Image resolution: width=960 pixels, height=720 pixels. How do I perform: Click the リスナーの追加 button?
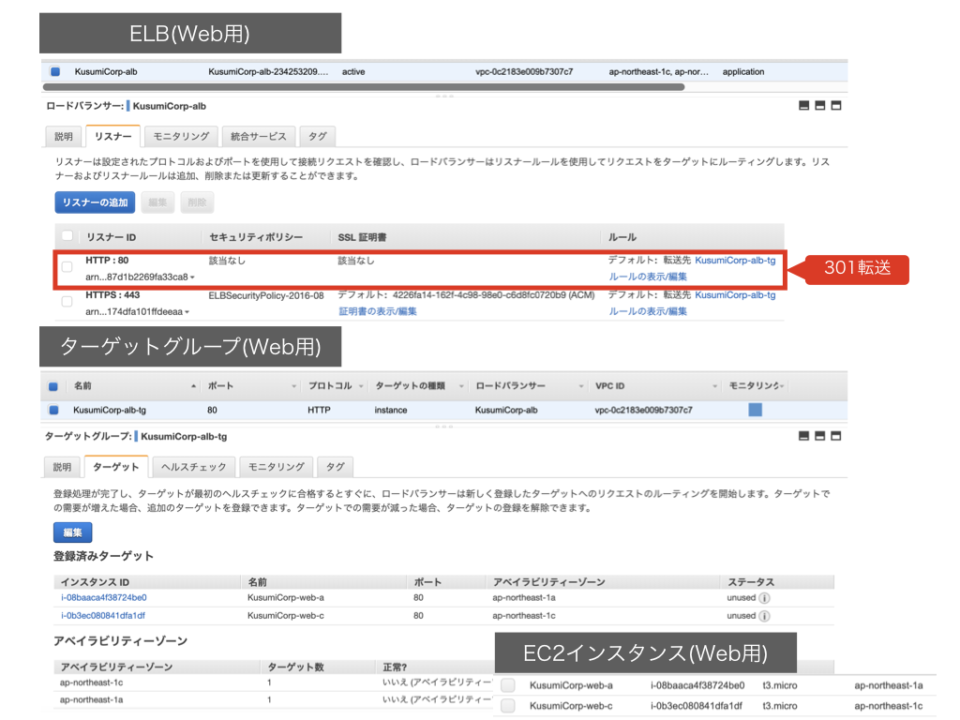[x=94, y=202]
